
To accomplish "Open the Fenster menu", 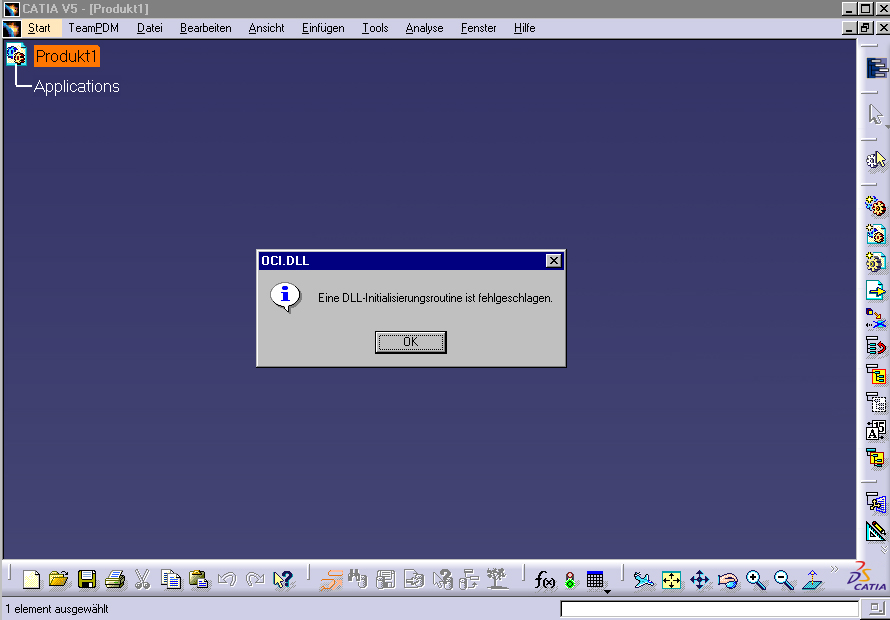I will coord(478,28).
